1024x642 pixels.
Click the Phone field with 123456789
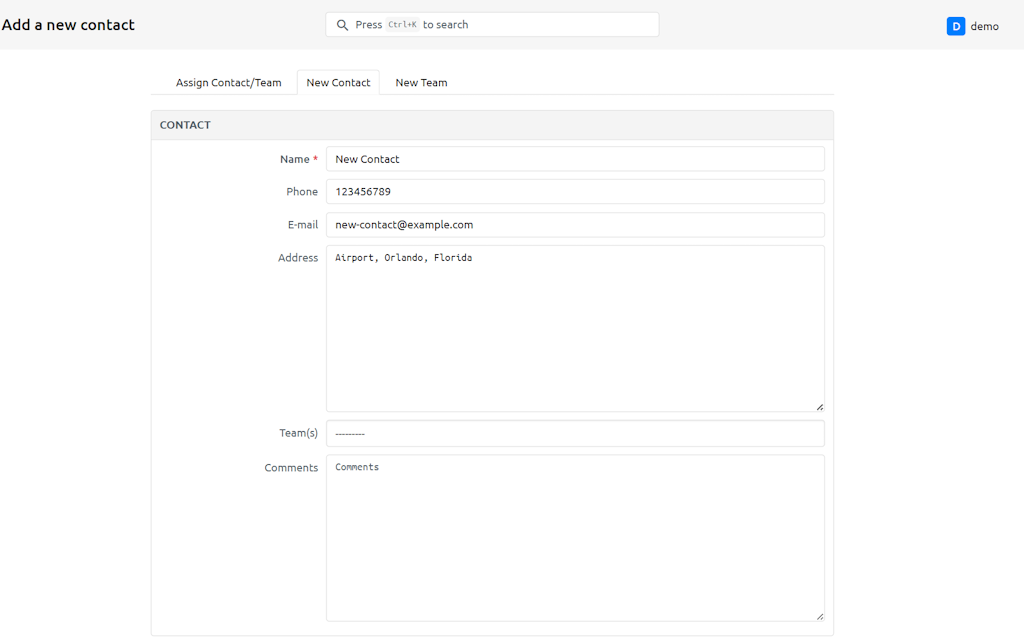(x=575, y=192)
